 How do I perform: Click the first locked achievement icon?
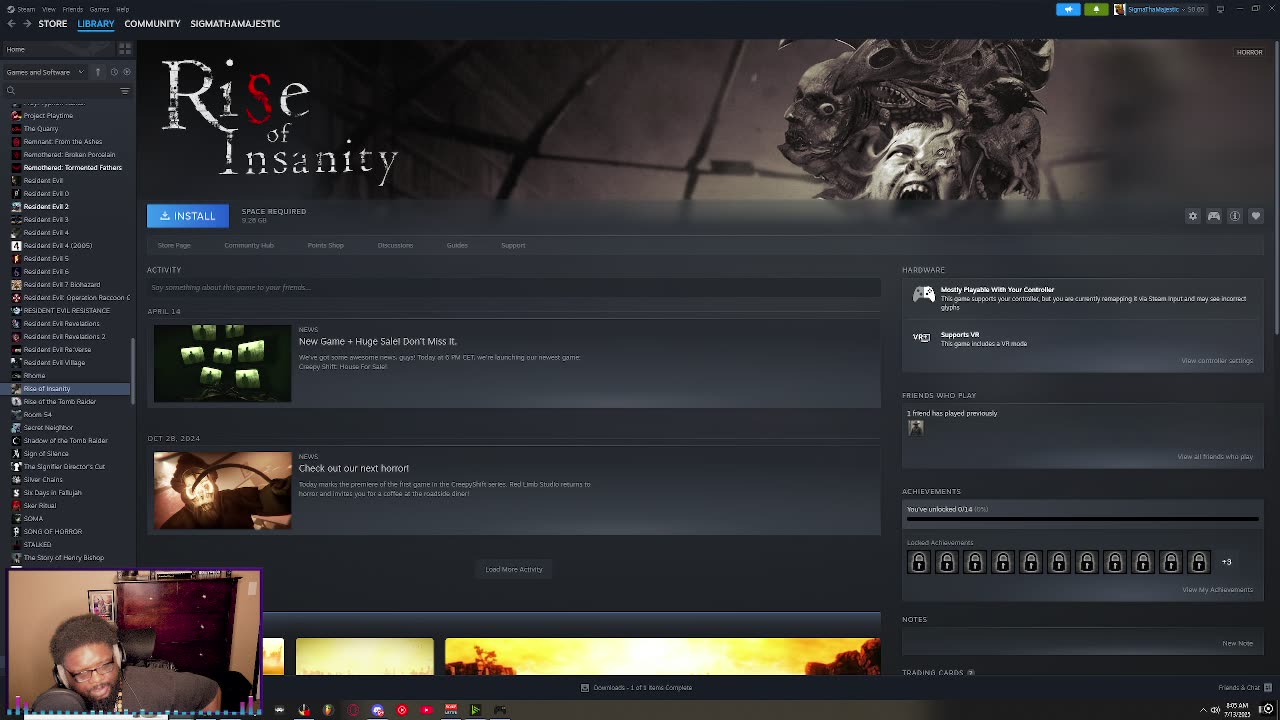coord(918,562)
